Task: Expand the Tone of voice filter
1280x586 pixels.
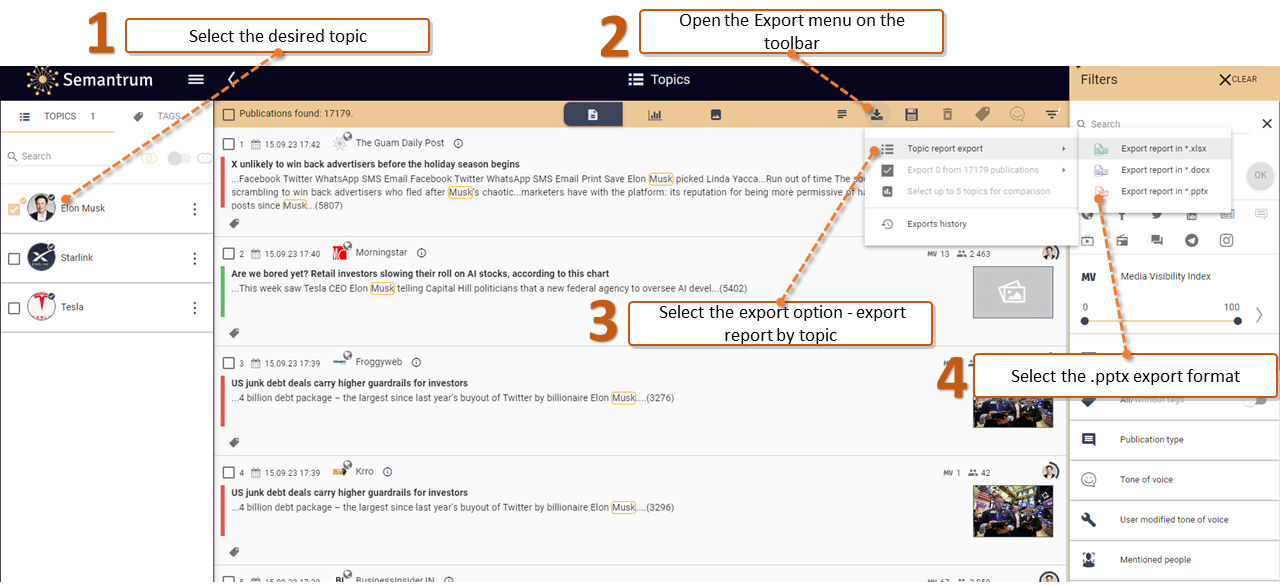Action: pyautogui.click(x=1174, y=480)
